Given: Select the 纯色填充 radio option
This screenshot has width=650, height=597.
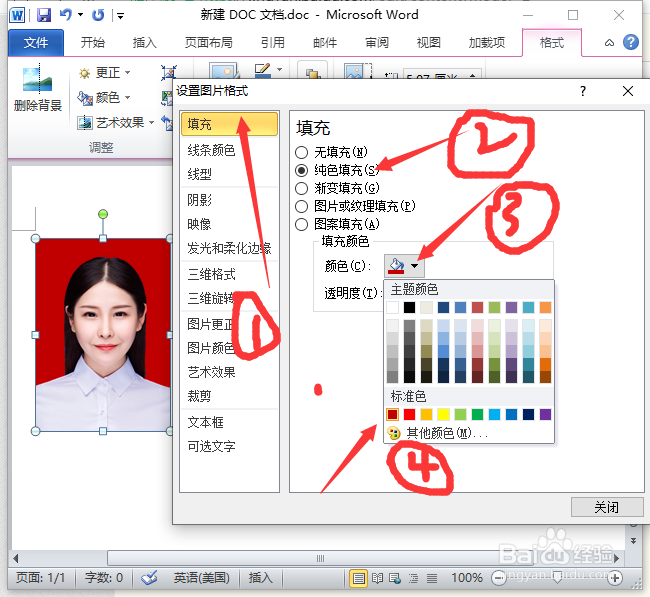Looking at the screenshot, I should coord(301,170).
